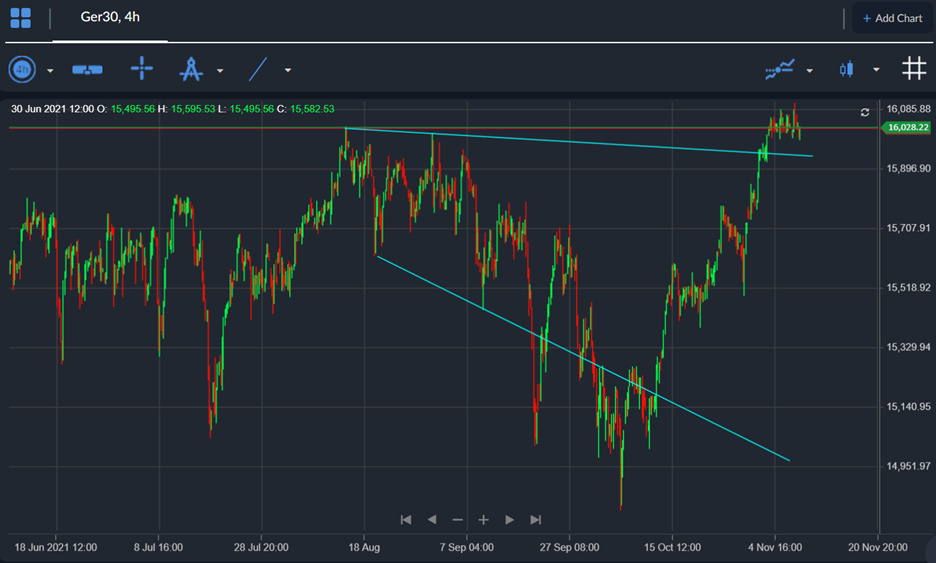
Task: Expand the chart type dropdown arrow
Action: [x=876, y=70]
